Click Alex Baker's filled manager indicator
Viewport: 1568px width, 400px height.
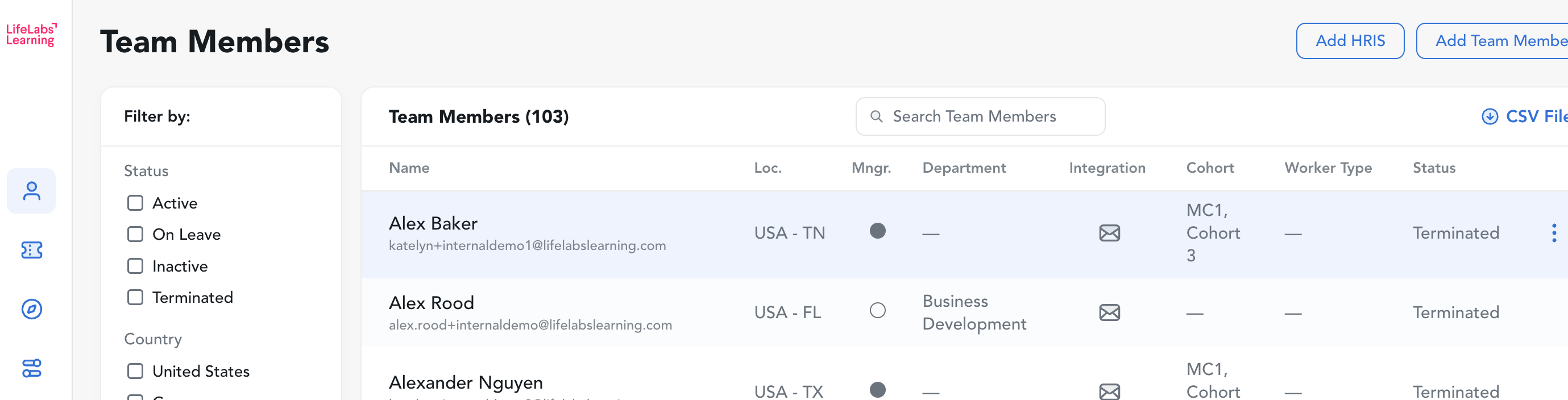[x=877, y=231]
